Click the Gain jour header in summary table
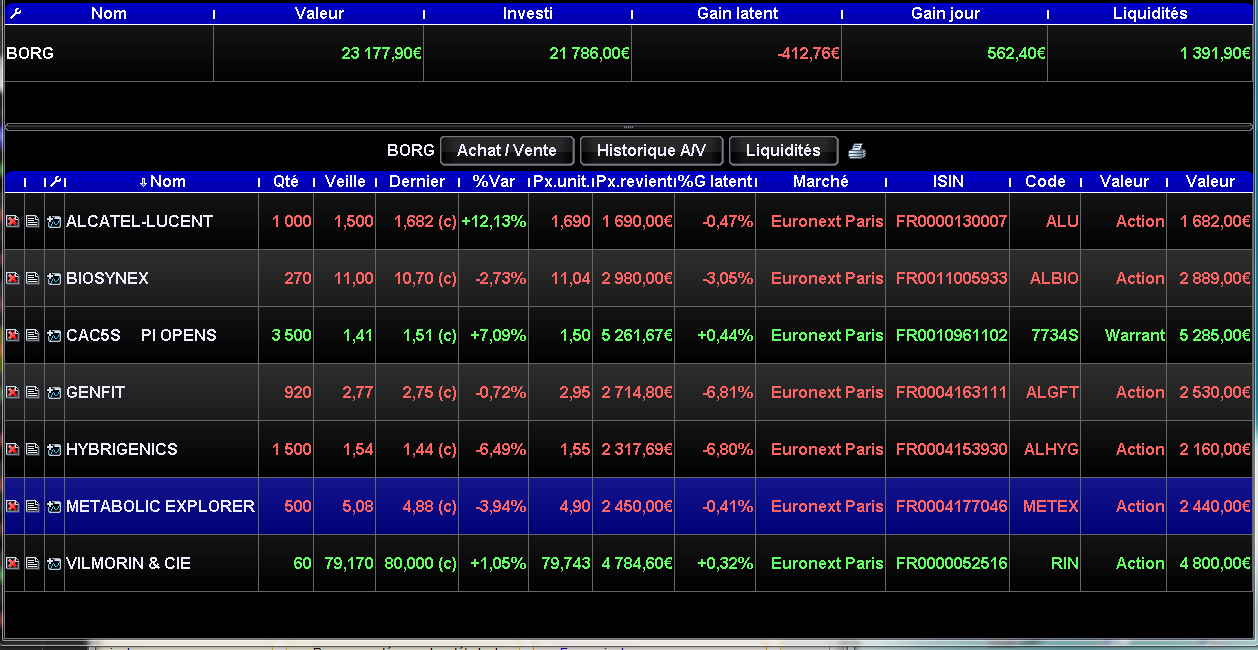1258x650 pixels. (x=945, y=13)
